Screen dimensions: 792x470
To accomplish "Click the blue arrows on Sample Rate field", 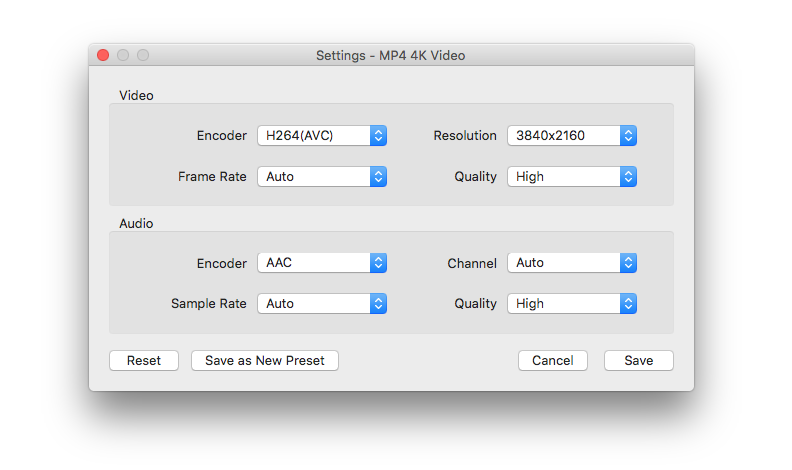I will pyautogui.click(x=378, y=303).
